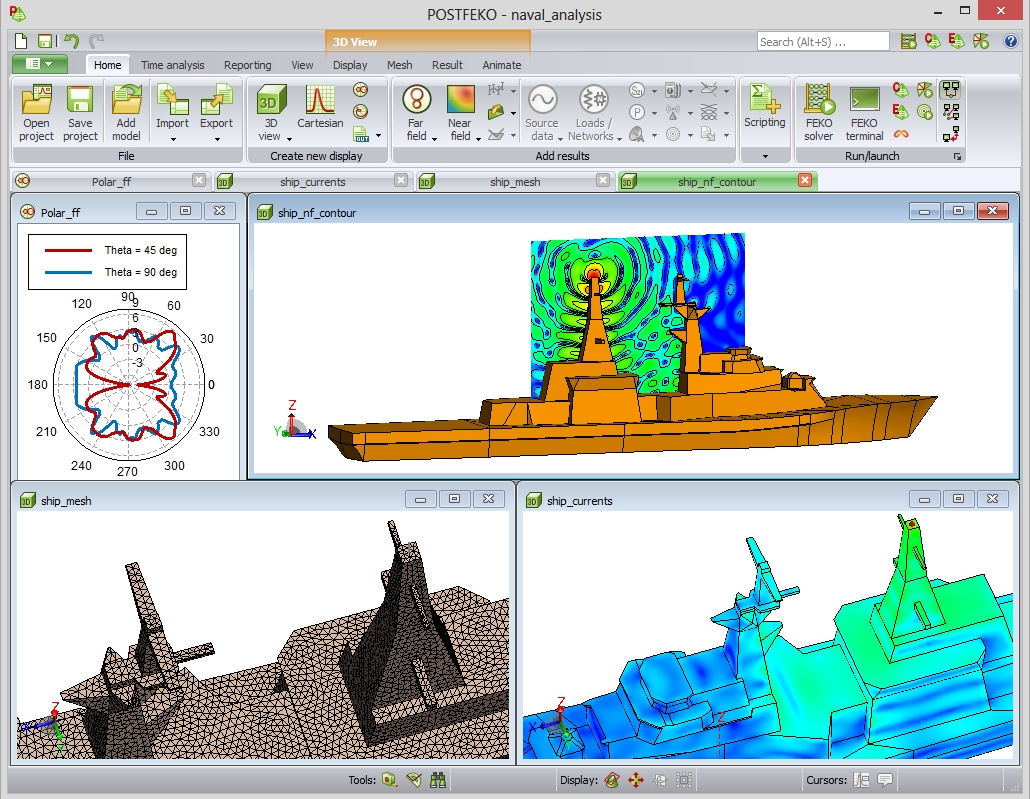Click the orange infinity icon in Run/launch

(901, 134)
